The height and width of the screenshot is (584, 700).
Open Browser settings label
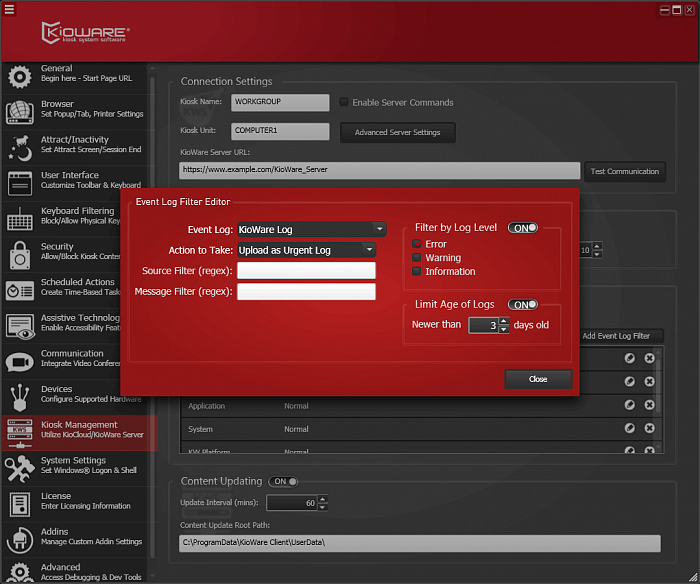pyautogui.click(x=57, y=104)
